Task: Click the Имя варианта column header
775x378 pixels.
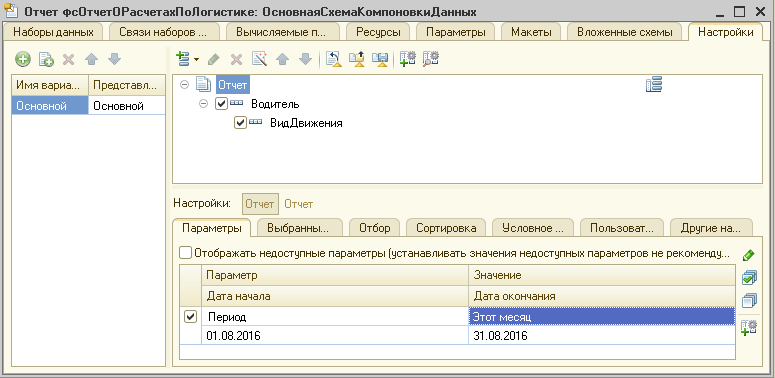Action: [x=50, y=85]
